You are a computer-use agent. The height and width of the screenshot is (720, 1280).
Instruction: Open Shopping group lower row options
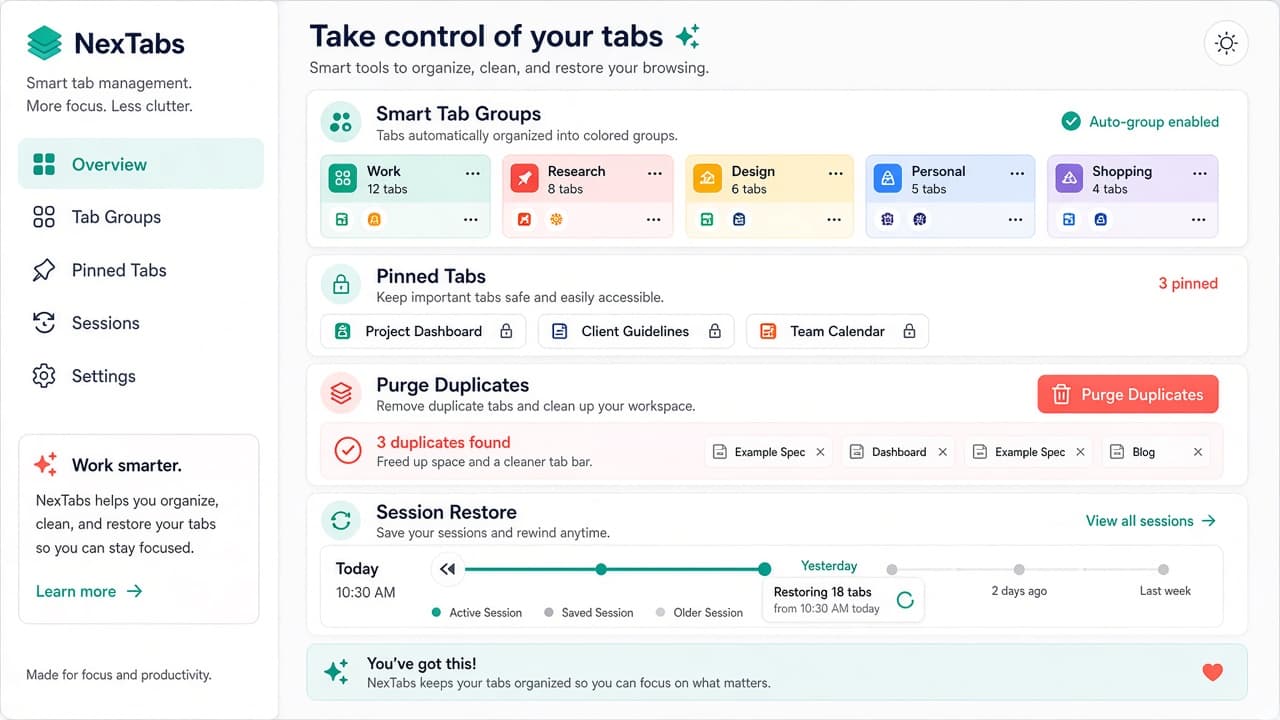coord(1198,219)
